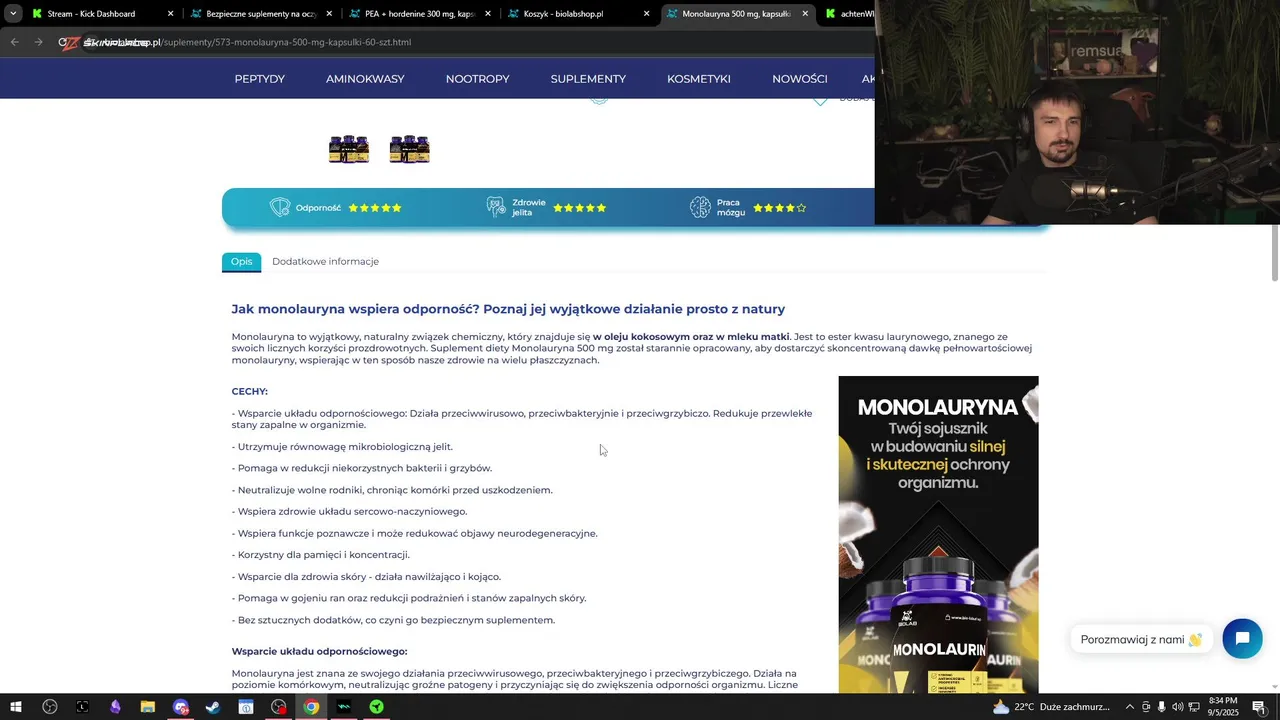Open the SUPLEMENTY menu

pos(588,78)
